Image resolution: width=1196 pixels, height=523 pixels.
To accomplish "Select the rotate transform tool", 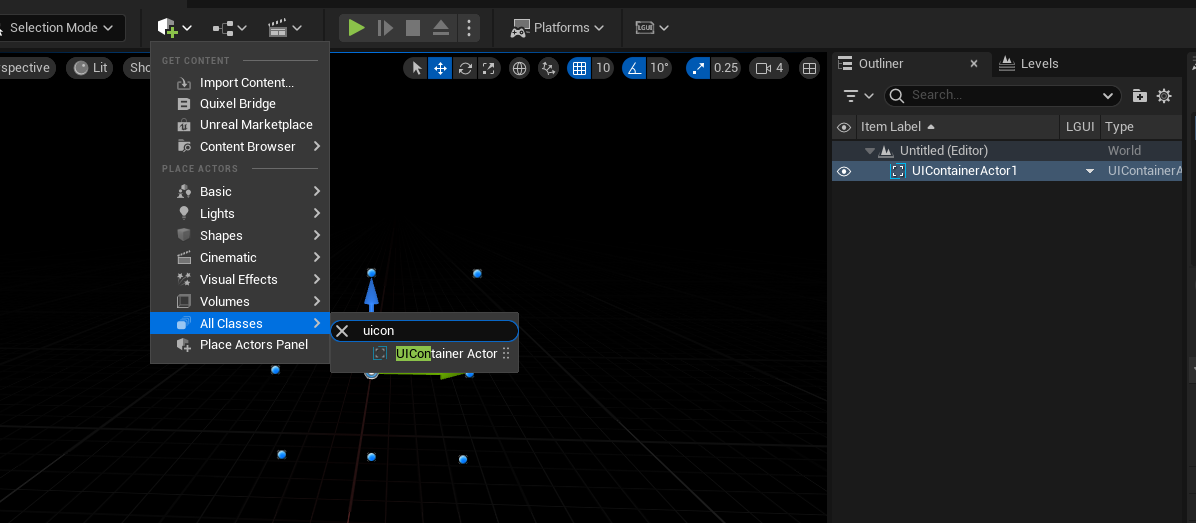I will (x=465, y=68).
